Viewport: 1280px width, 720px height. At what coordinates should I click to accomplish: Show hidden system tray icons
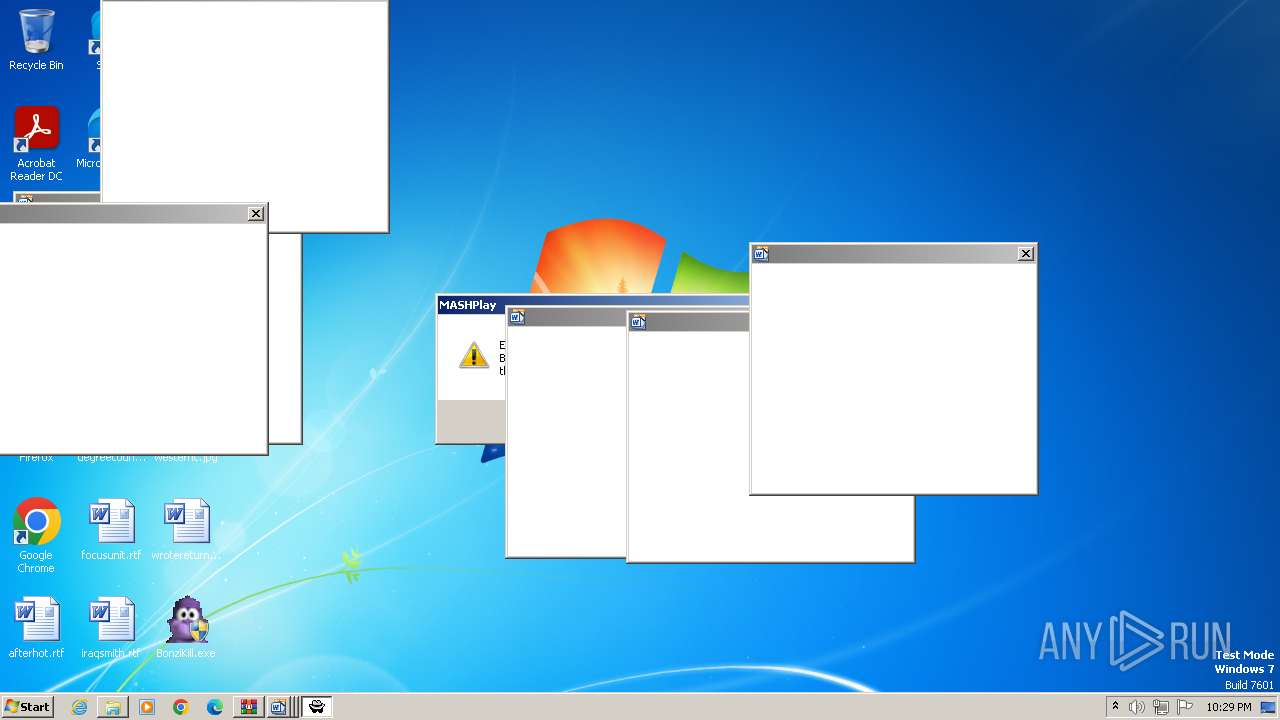click(1116, 707)
